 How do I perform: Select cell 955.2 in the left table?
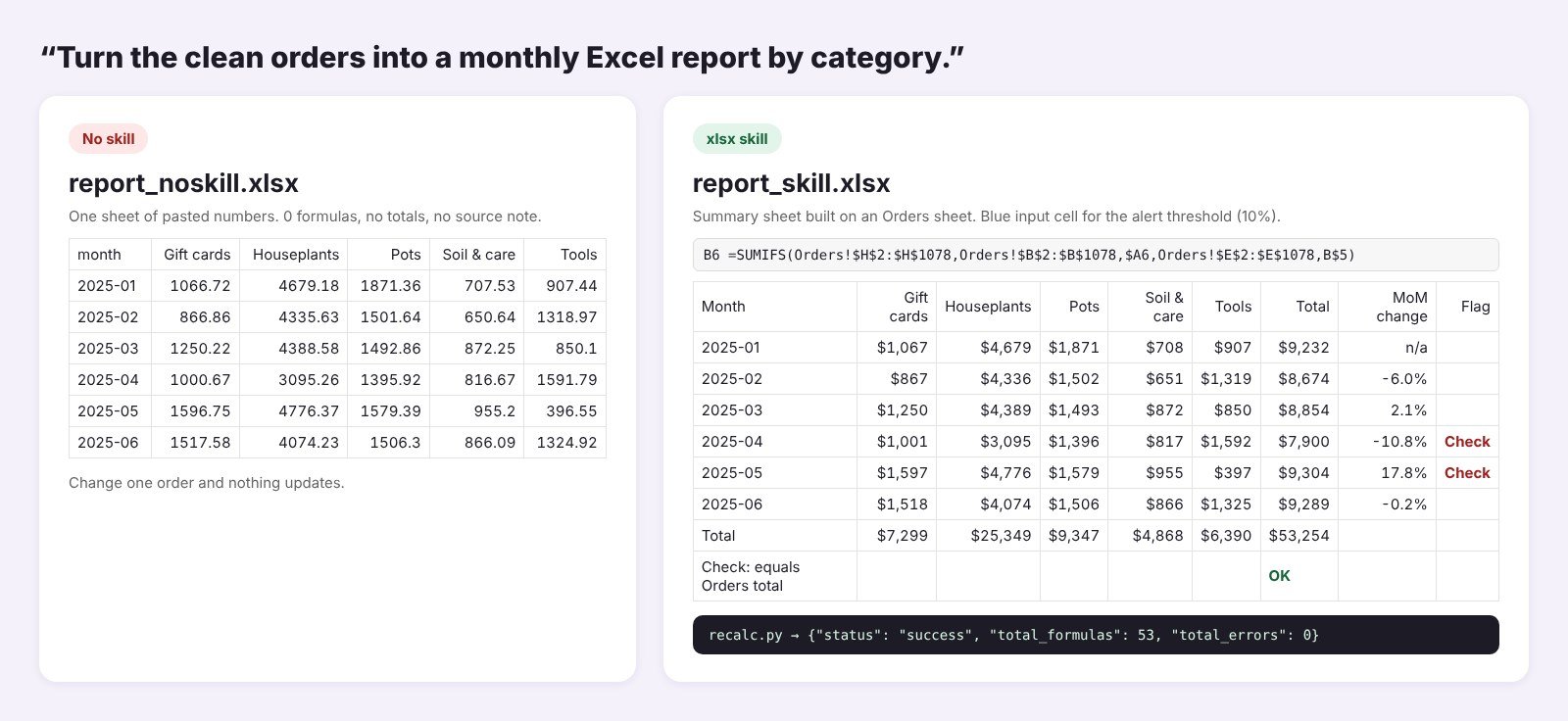coord(477,411)
